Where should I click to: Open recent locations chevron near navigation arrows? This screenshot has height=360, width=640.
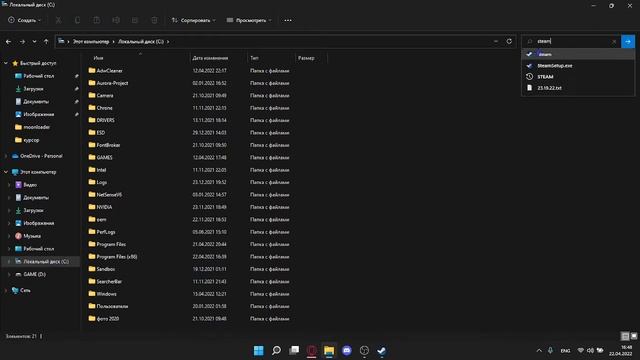coord(34,42)
